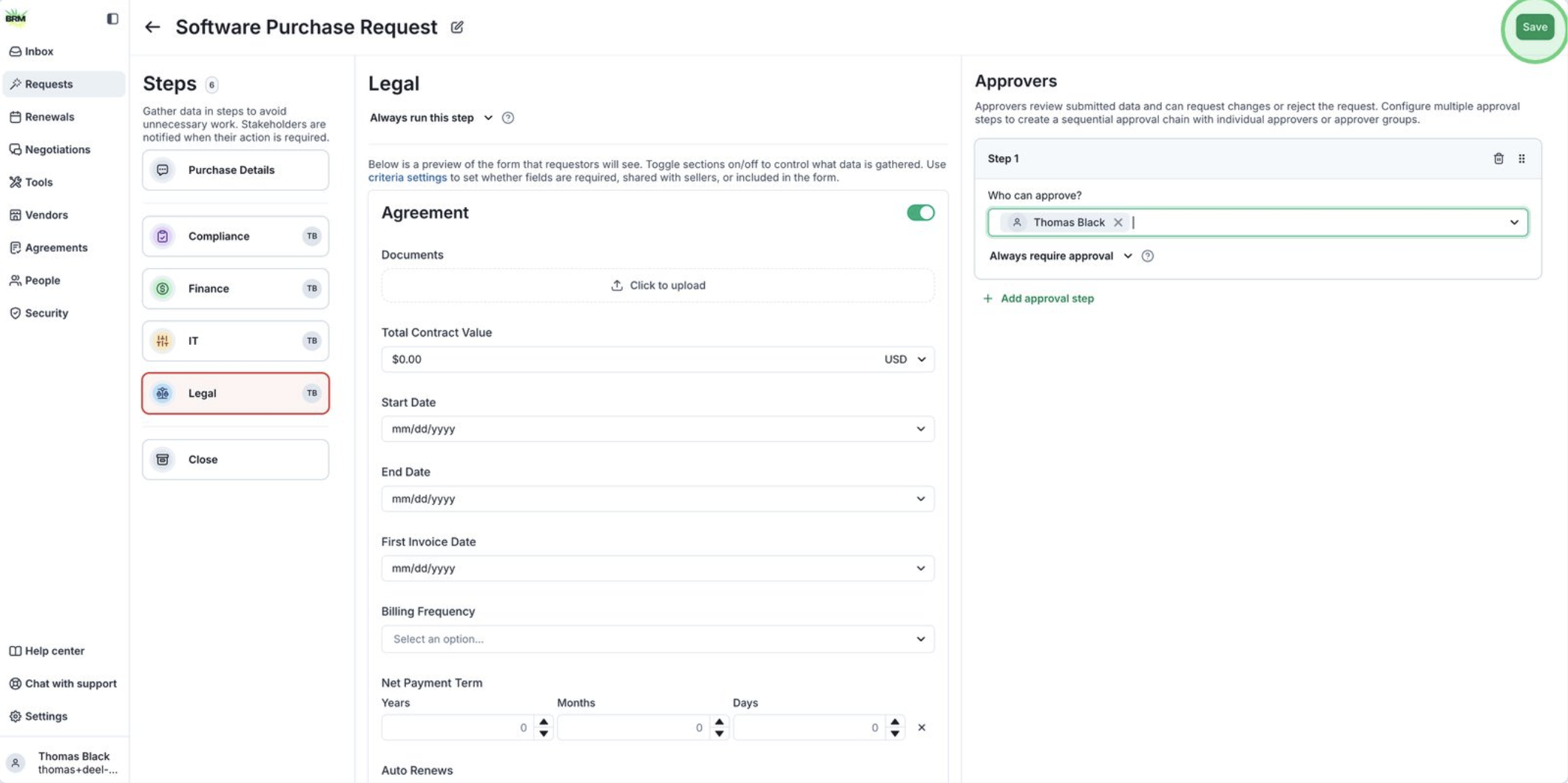
Task: Open Inbox in the sidebar
Action: pos(64,51)
